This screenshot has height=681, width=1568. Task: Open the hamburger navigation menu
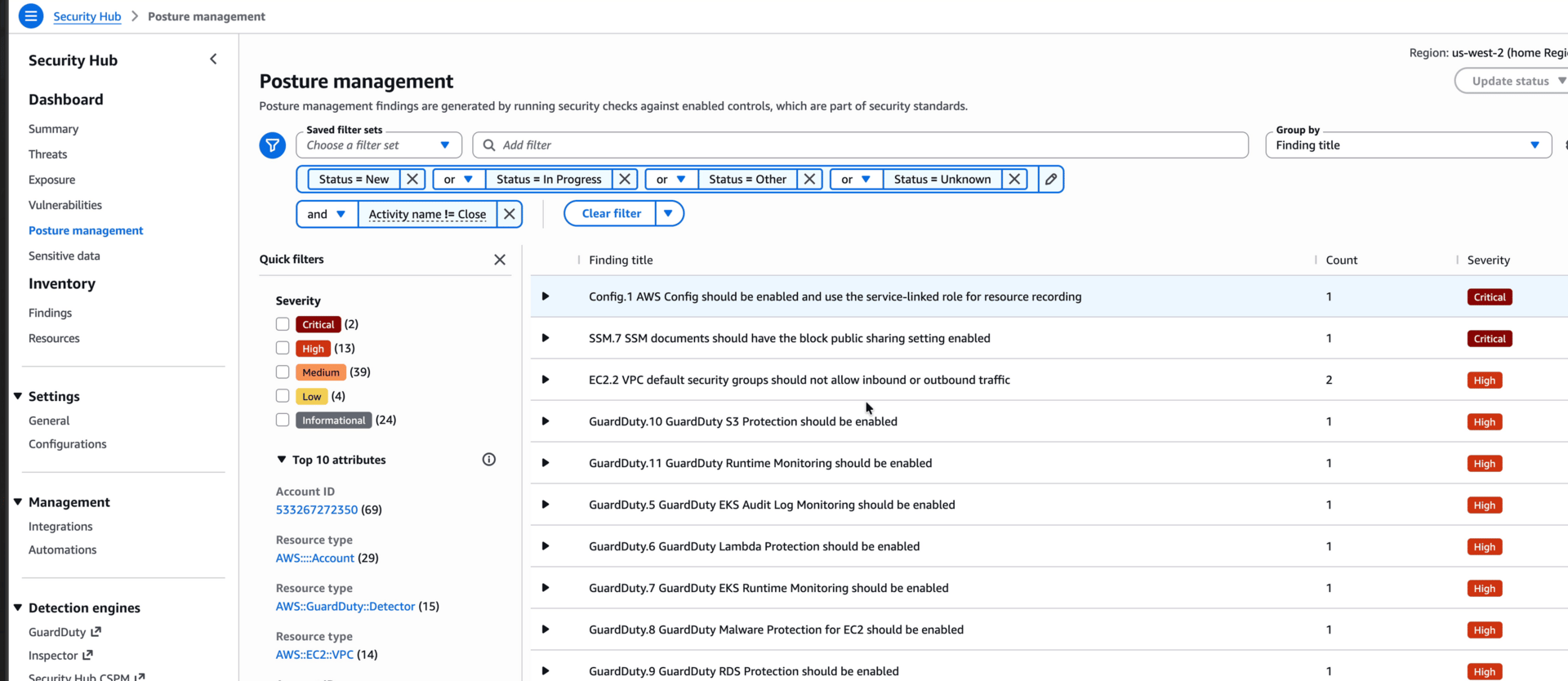[31, 16]
